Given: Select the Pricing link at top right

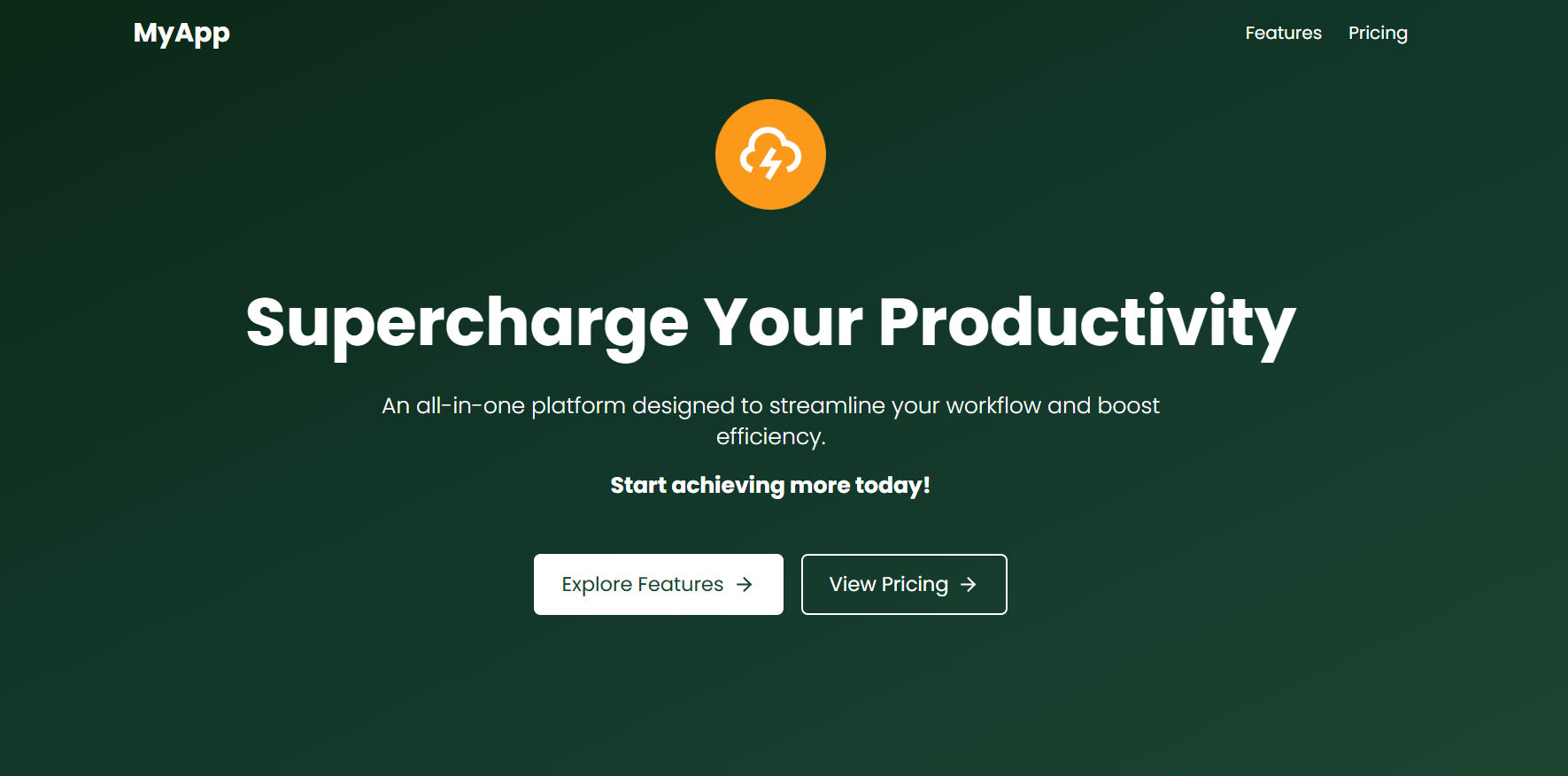Looking at the screenshot, I should point(1378,33).
